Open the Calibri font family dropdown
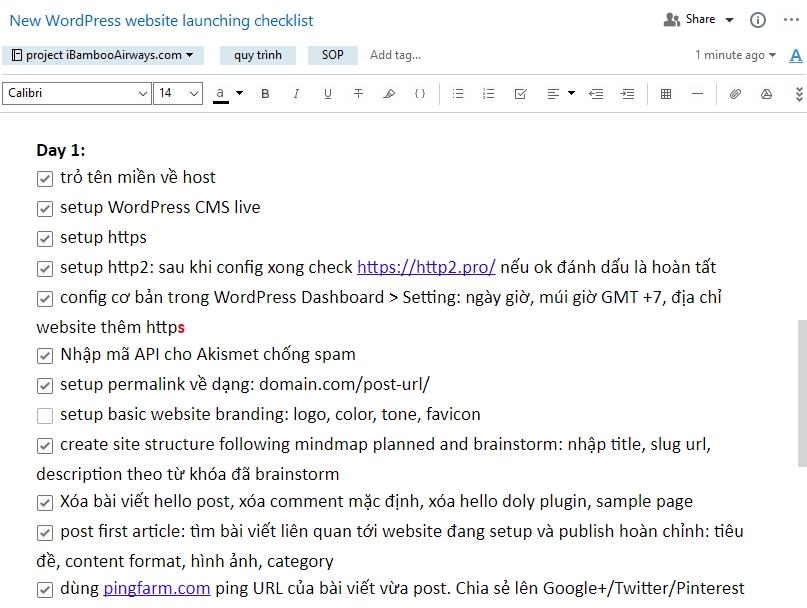Viewport: 807px width, 608px height. (x=77, y=94)
